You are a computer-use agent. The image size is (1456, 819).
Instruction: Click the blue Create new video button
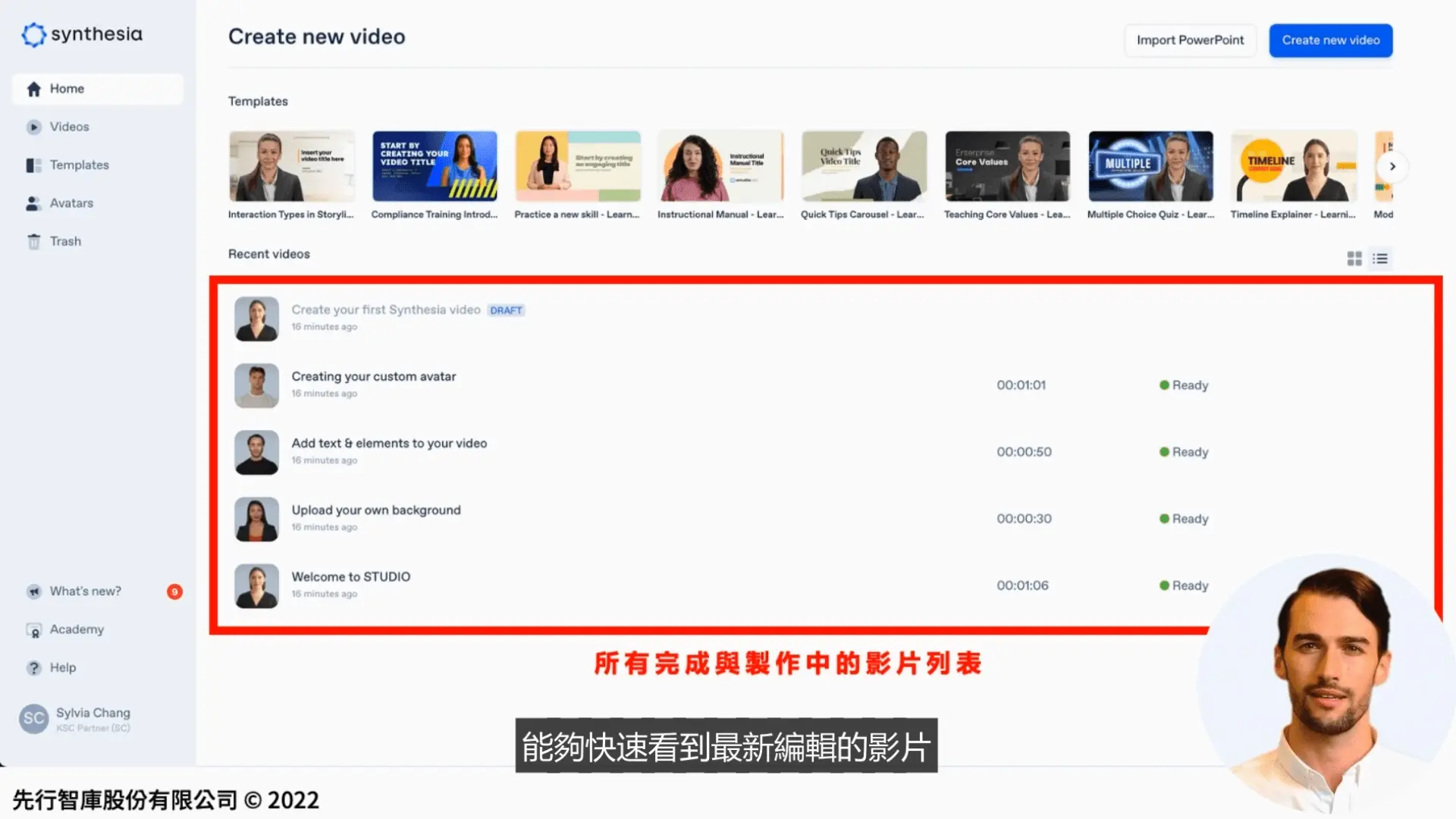[1331, 40]
